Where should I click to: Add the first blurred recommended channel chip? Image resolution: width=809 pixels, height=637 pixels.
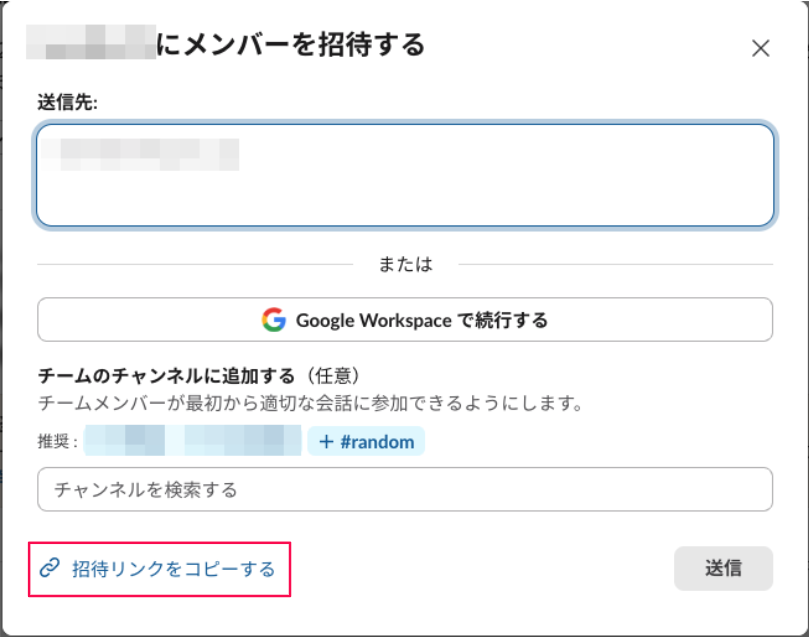(124, 441)
